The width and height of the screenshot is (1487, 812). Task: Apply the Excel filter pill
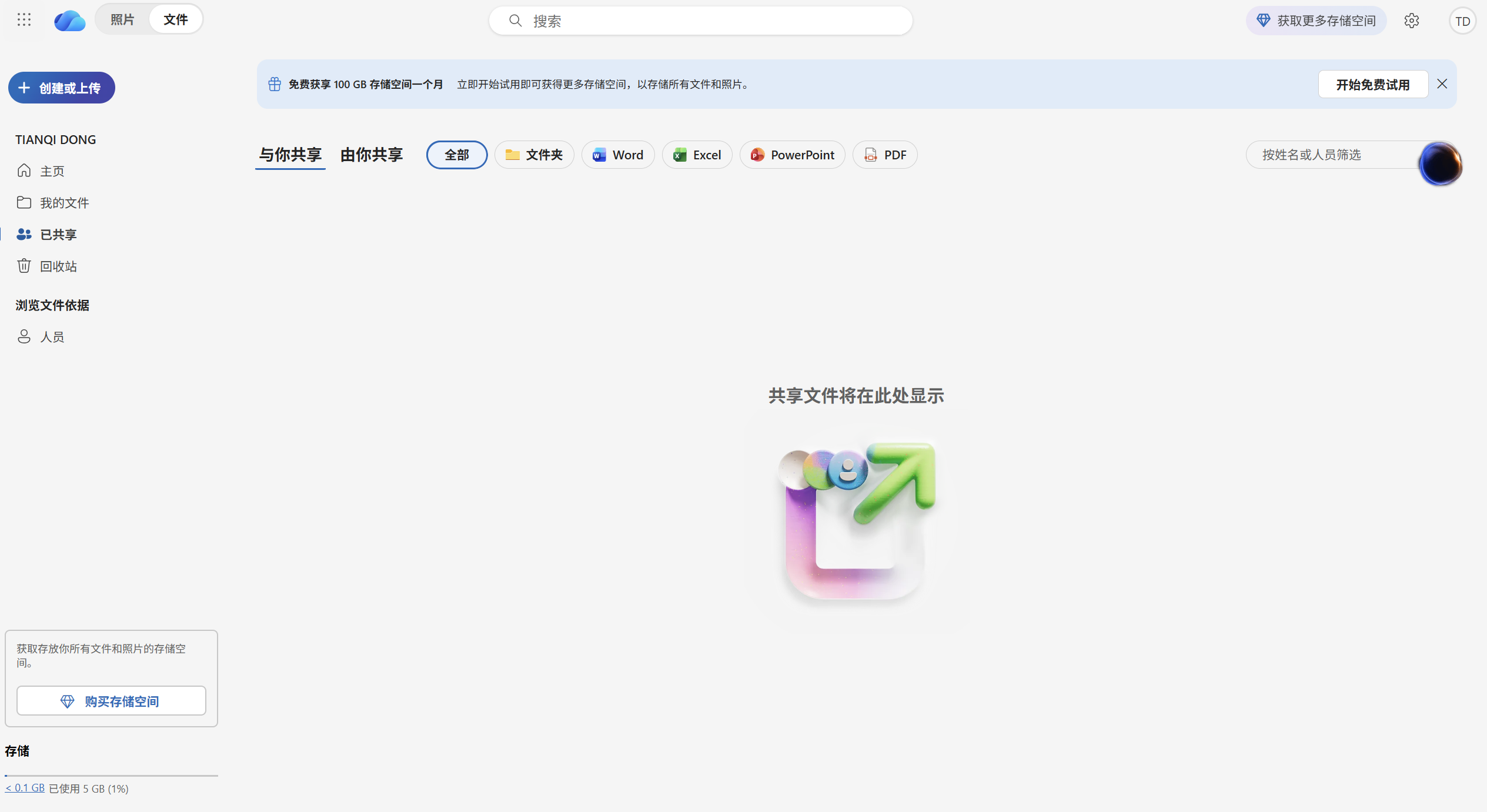point(697,155)
